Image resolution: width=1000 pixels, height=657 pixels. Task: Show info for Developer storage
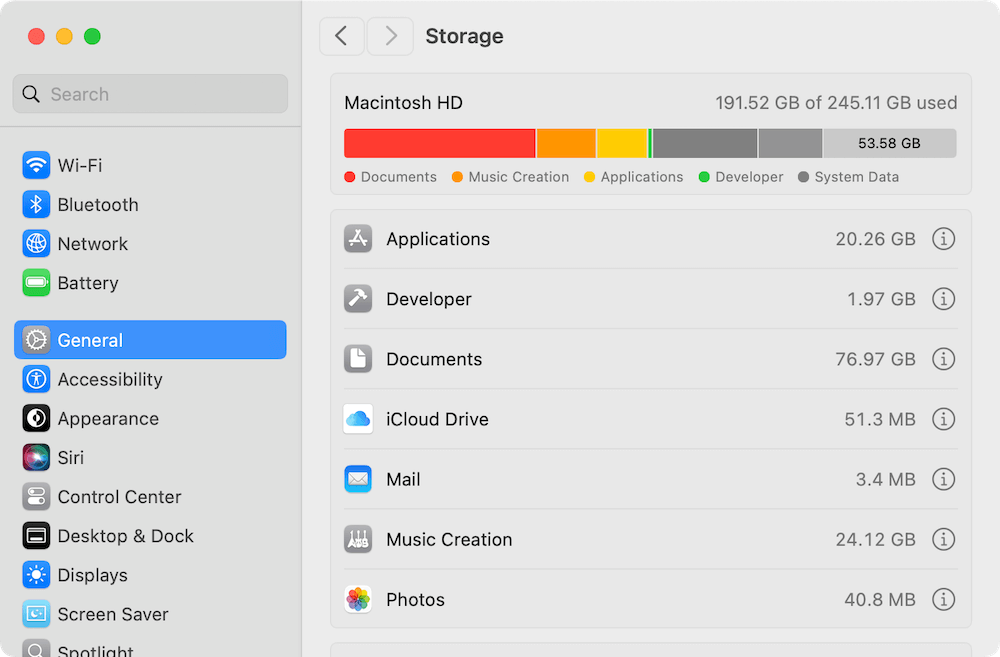(943, 299)
